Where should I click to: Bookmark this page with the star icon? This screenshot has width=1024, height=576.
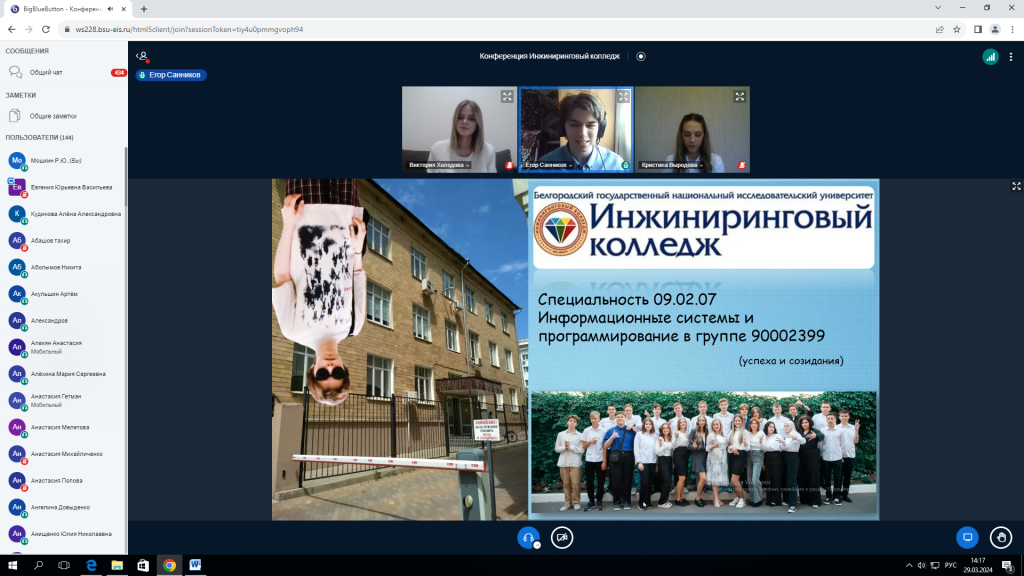(x=957, y=29)
